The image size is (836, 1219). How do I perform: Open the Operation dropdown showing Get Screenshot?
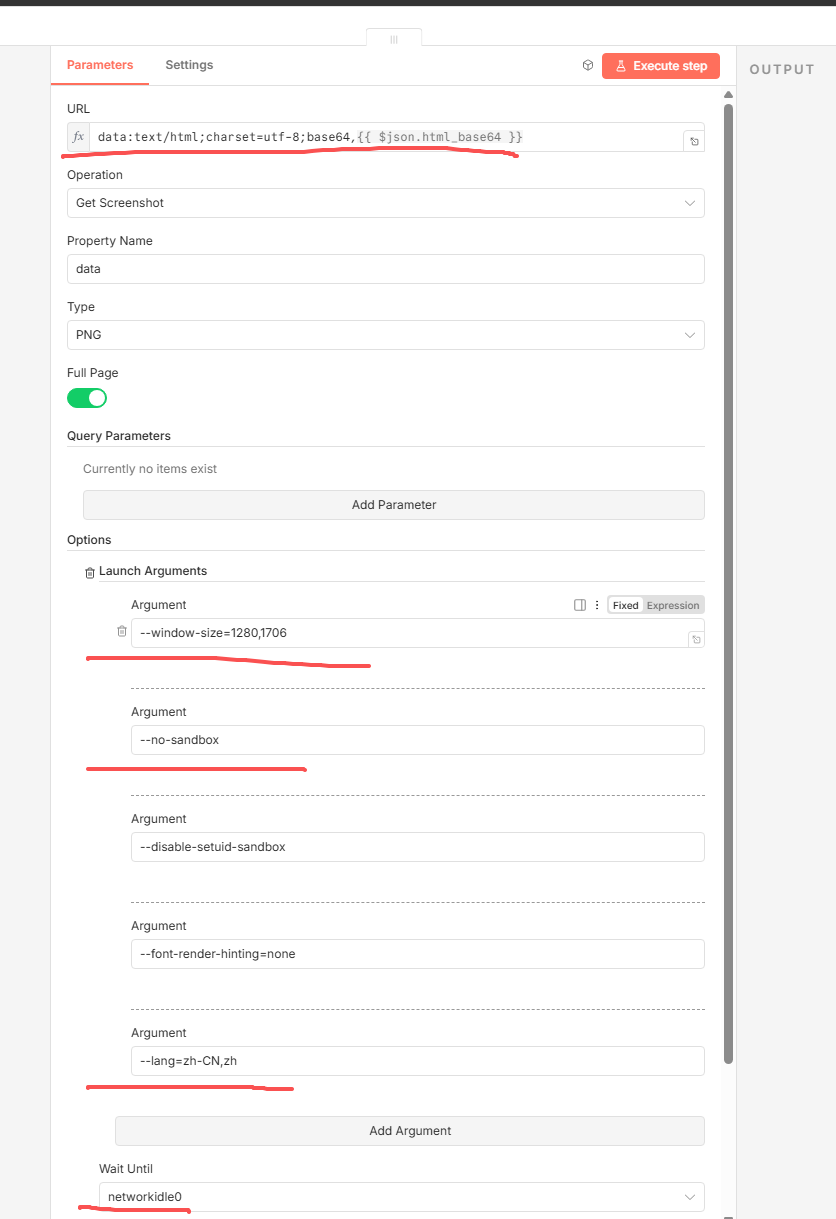click(x=385, y=203)
